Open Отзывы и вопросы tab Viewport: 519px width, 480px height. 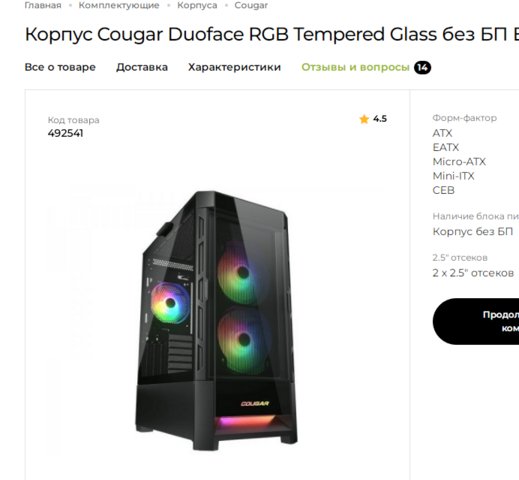[355, 67]
